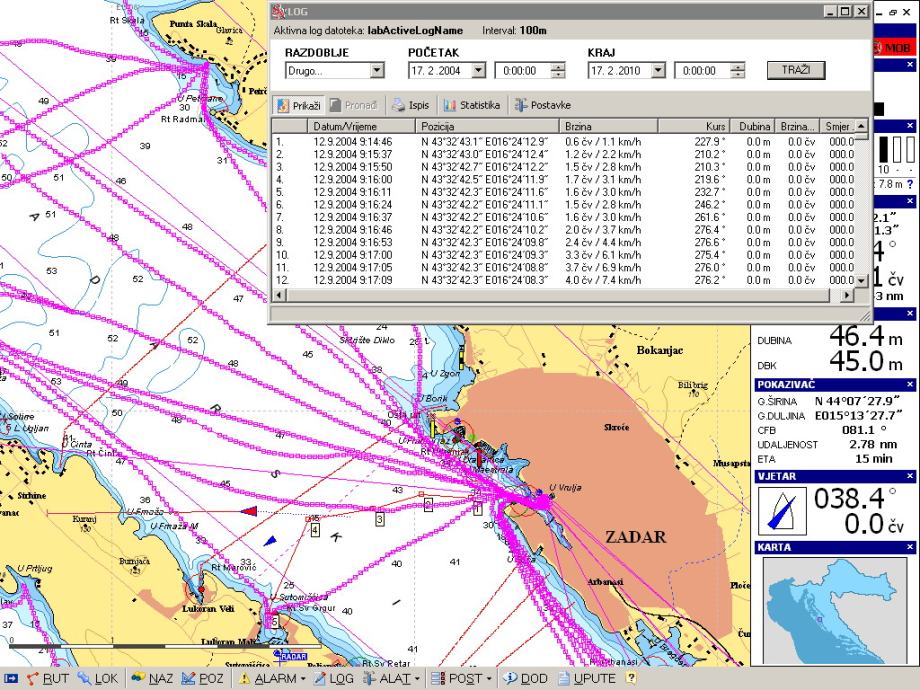Click the blue boat marker on the chart
The height and width of the screenshot is (690, 920).
270,540
